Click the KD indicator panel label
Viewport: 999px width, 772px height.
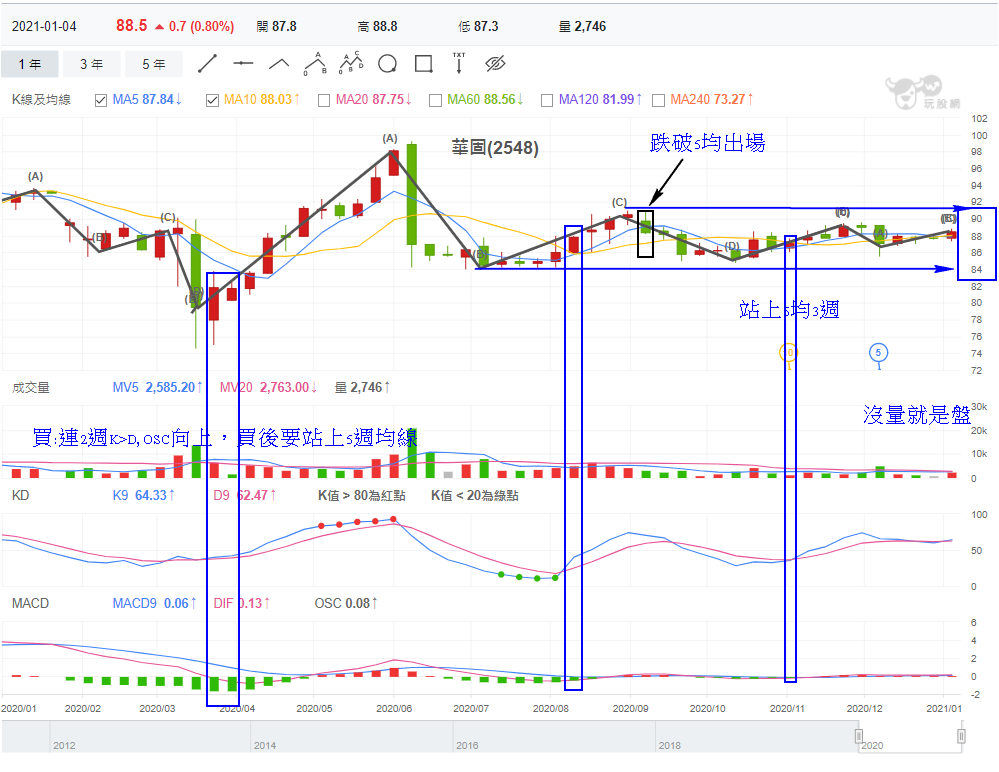[x=20, y=495]
